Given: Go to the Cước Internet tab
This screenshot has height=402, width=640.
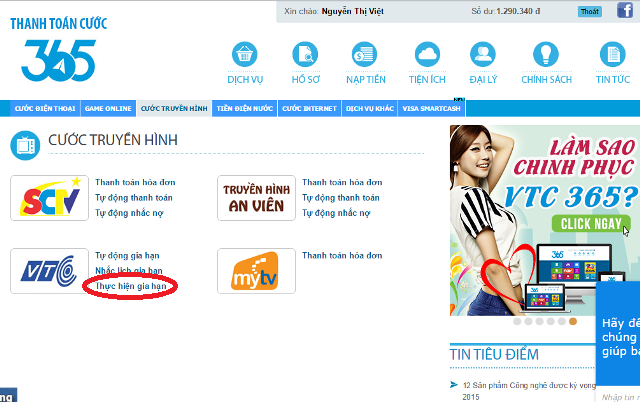Looking at the screenshot, I should point(309,109).
